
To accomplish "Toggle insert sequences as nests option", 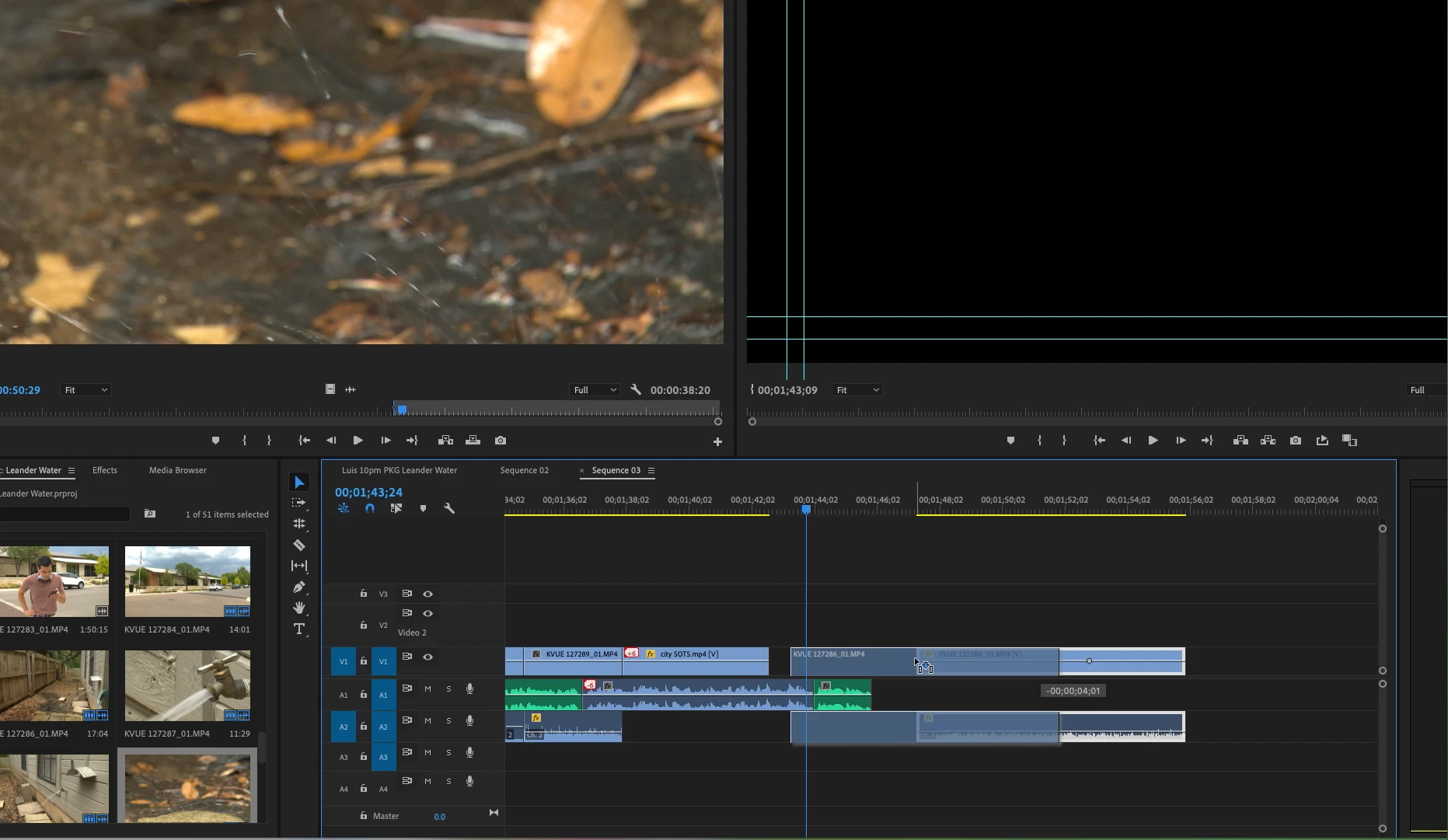I will point(344,508).
